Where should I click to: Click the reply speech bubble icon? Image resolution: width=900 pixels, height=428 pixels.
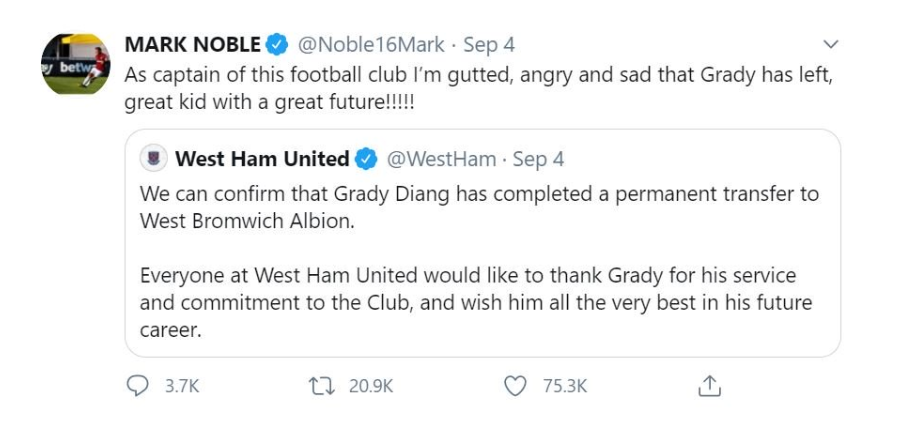[x=135, y=387]
